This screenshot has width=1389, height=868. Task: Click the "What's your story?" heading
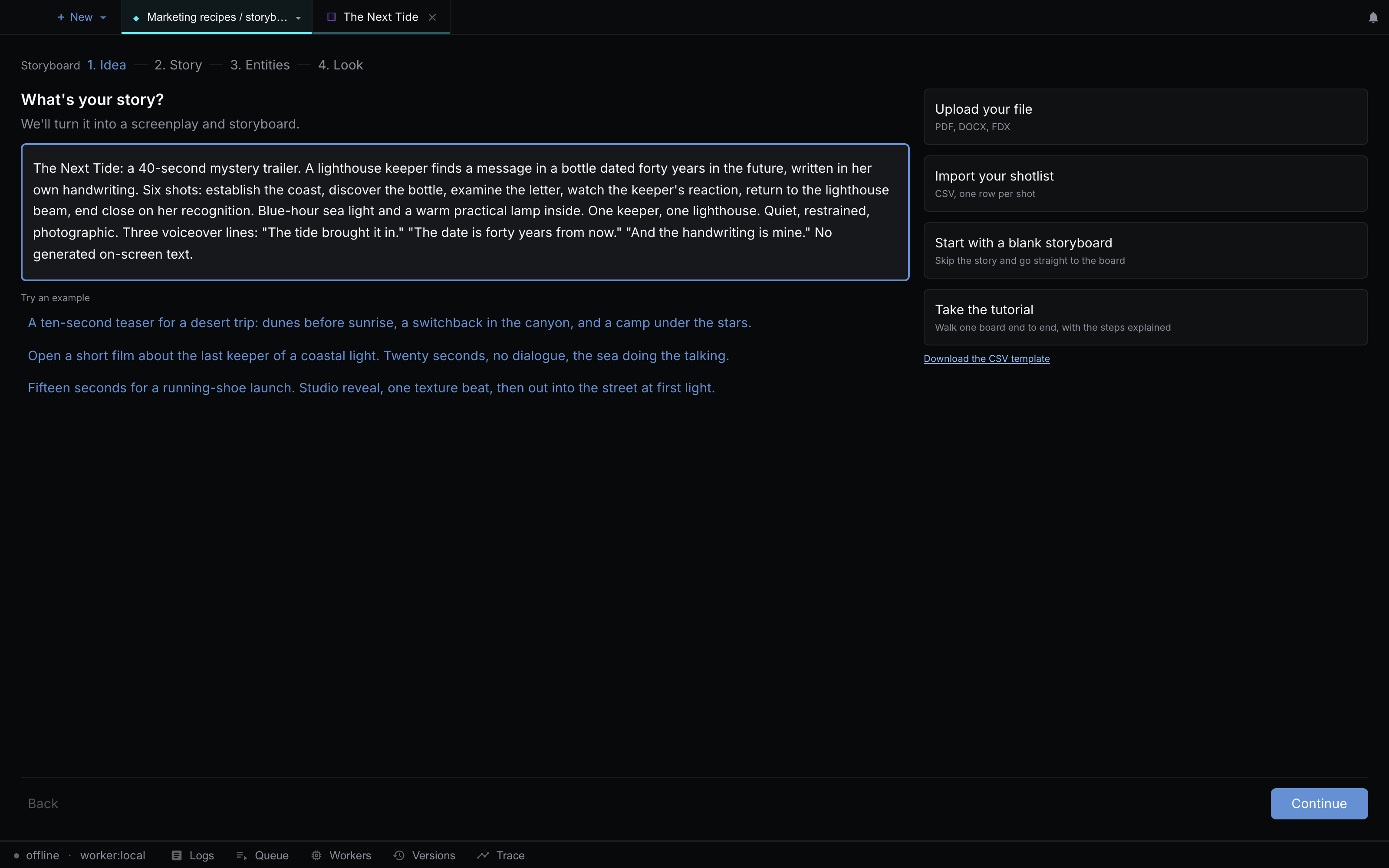click(x=92, y=99)
